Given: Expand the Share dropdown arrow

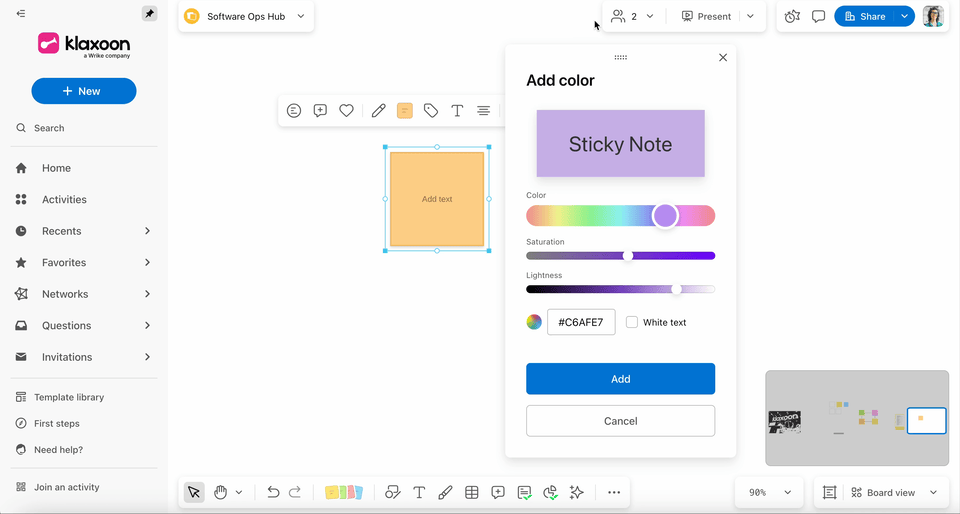Looking at the screenshot, I should click(x=904, y=17).
